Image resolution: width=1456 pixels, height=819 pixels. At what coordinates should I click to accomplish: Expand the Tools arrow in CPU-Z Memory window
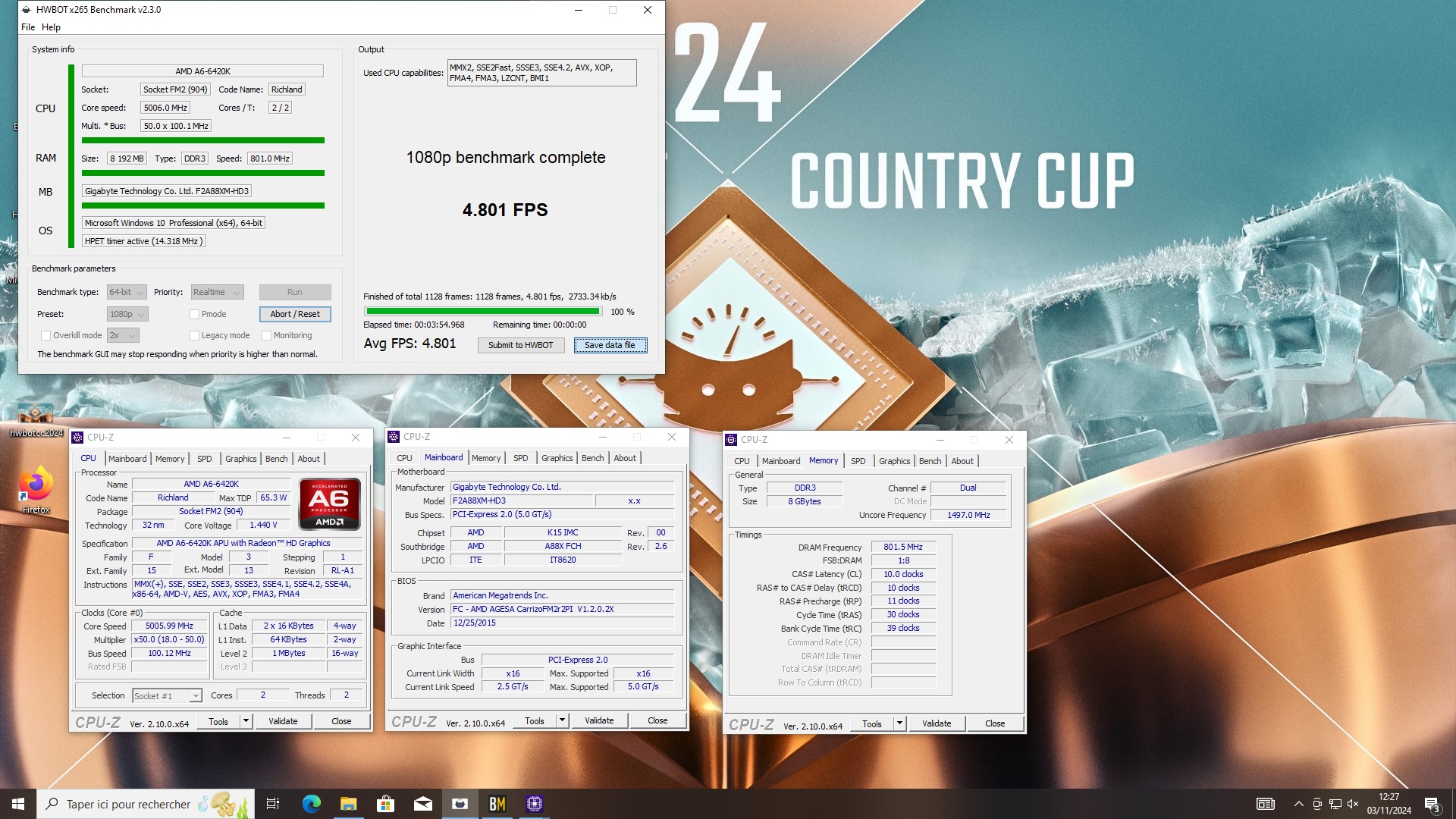pos(899,723)
